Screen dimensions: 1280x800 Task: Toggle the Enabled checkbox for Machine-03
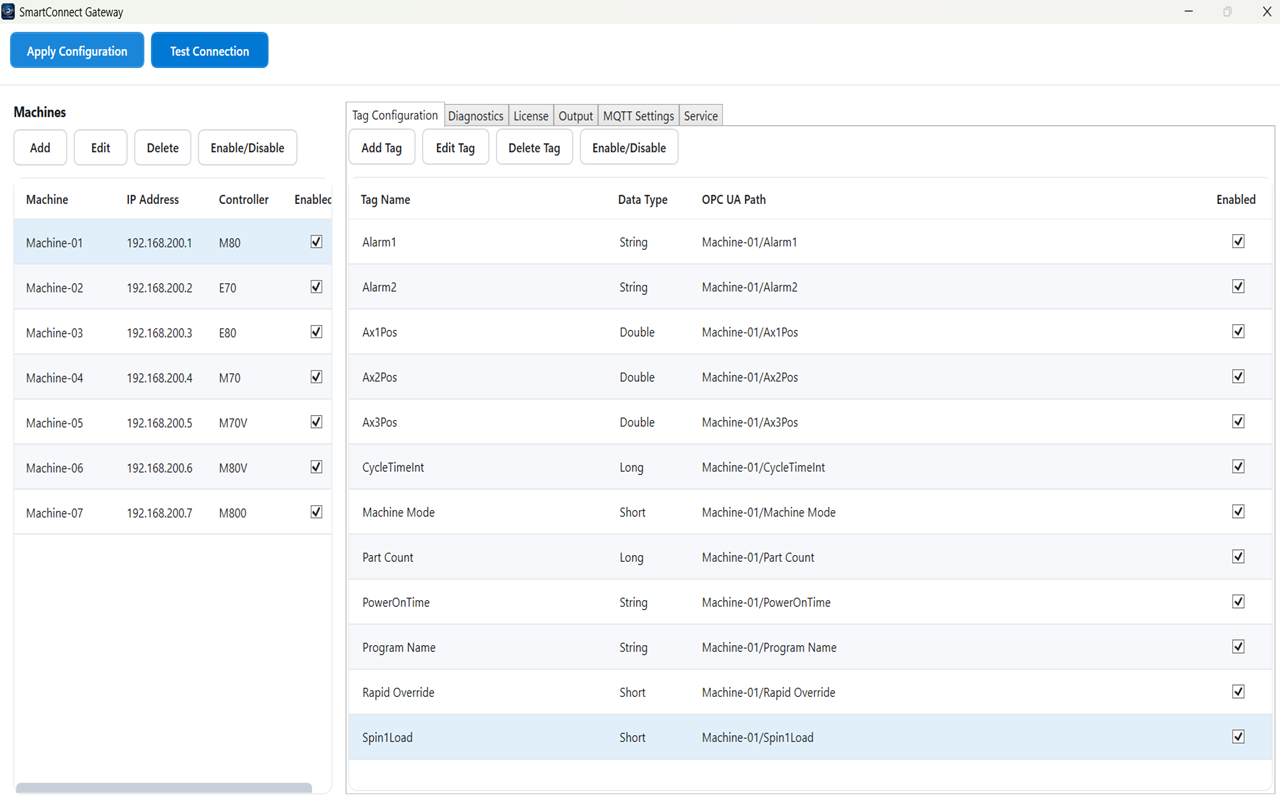tap(317, 332)
